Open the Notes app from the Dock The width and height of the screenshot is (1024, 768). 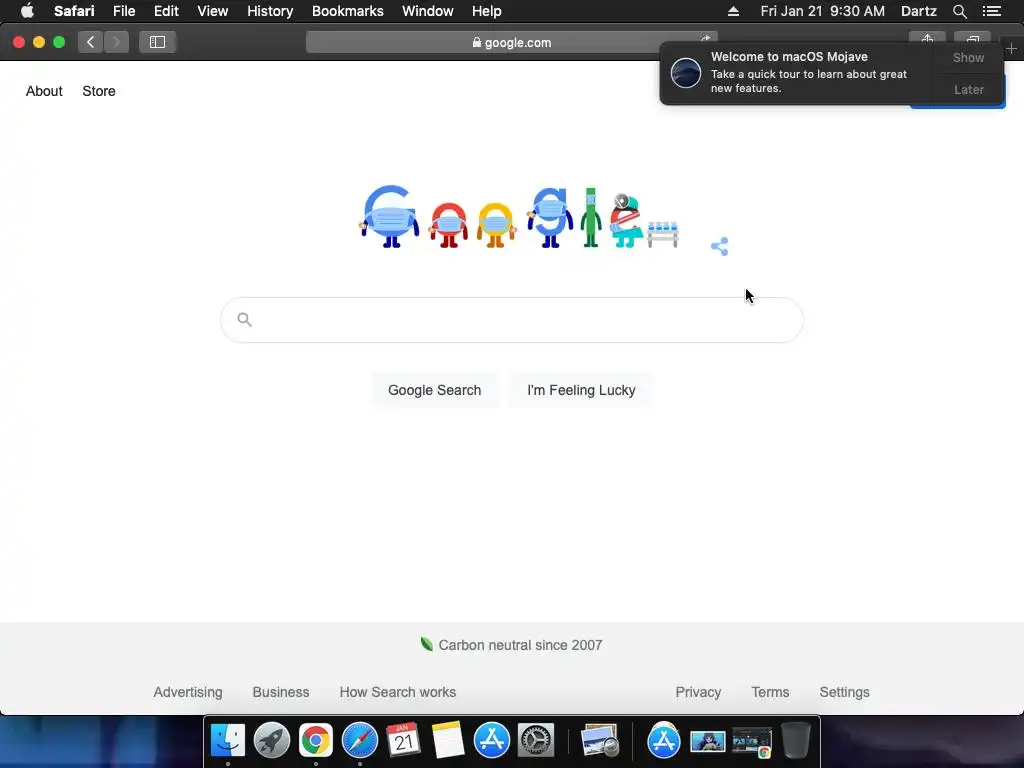point(447,740)
